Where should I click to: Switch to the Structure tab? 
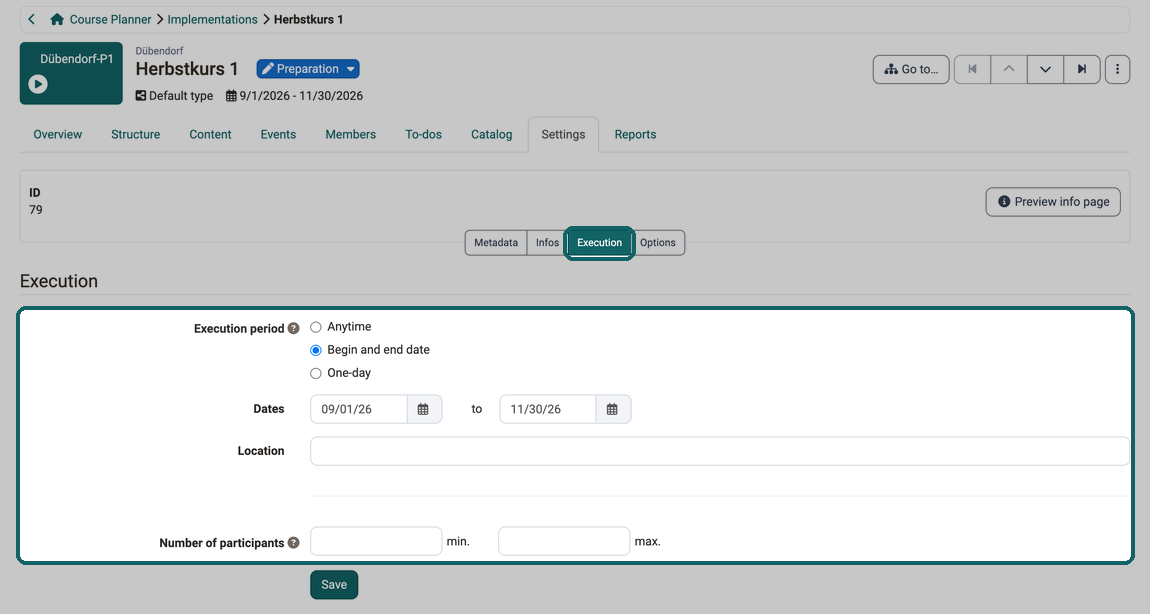click(x=136, y=134)
